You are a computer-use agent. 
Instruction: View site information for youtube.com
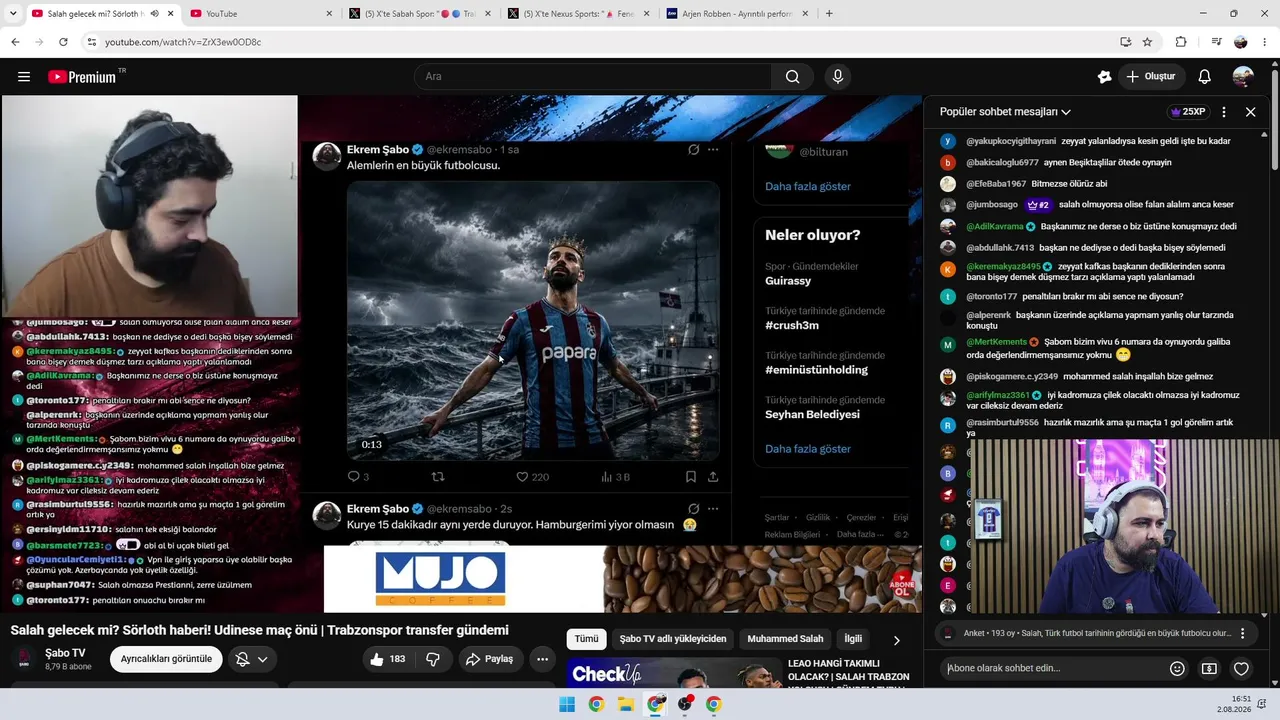tap(91, 42)
